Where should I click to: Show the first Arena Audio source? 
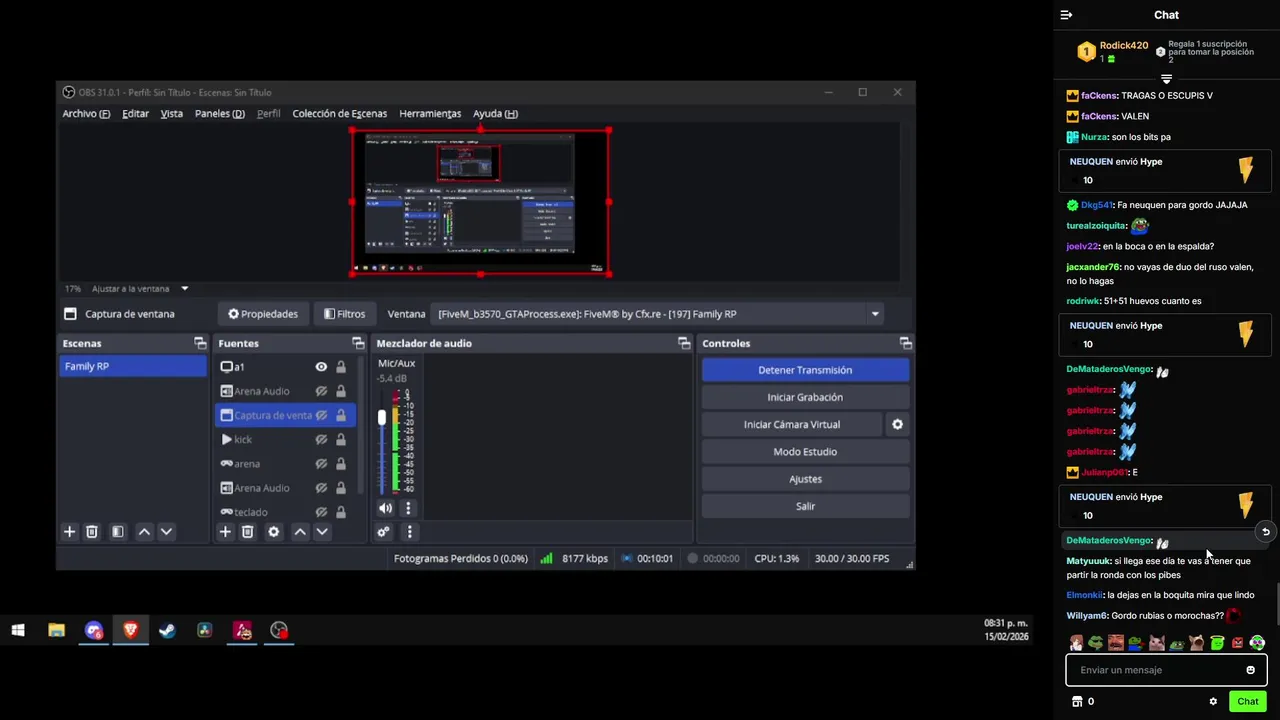coord(321,391)
